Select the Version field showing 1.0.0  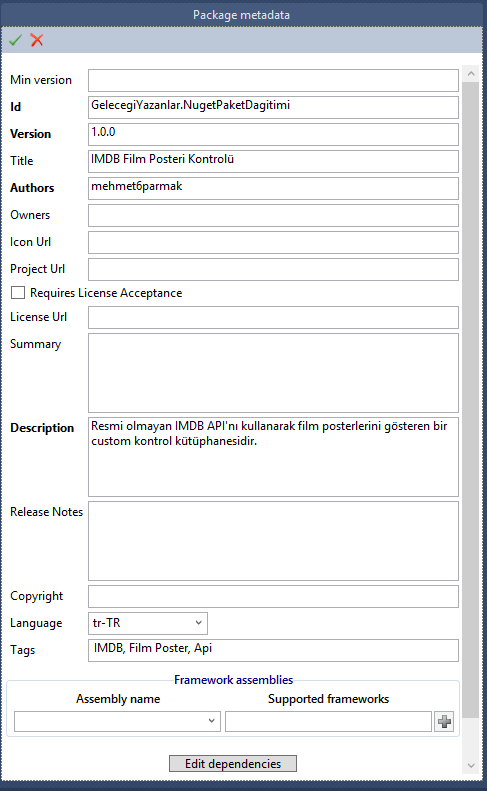point(274,135)
